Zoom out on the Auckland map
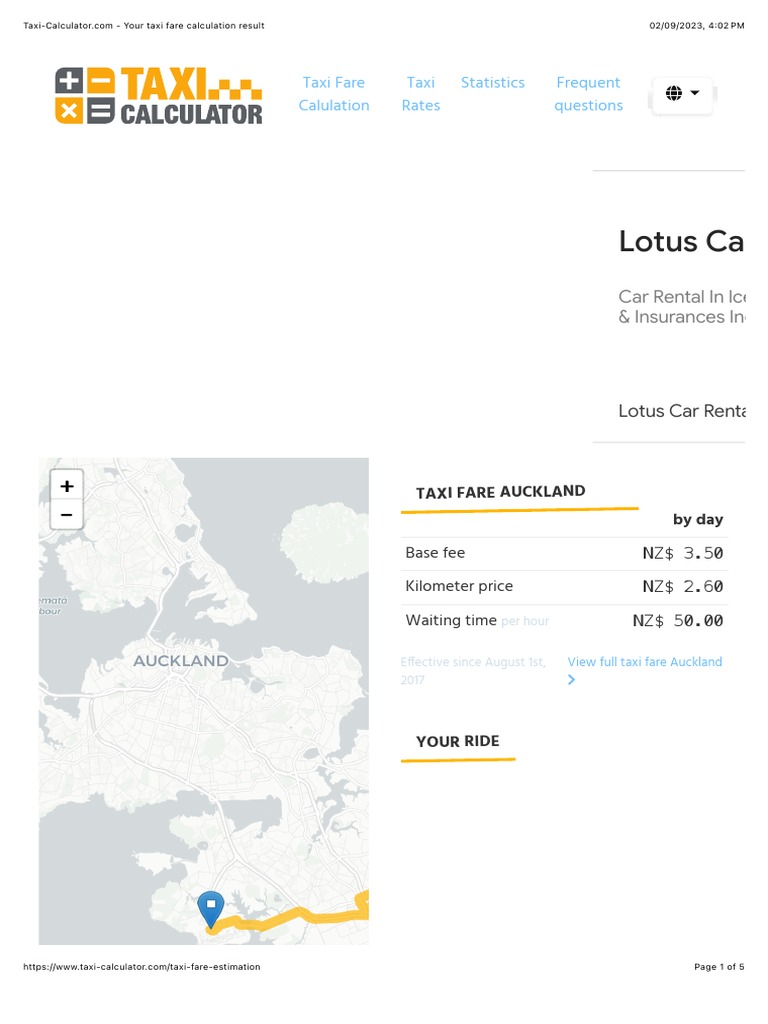 67,515
